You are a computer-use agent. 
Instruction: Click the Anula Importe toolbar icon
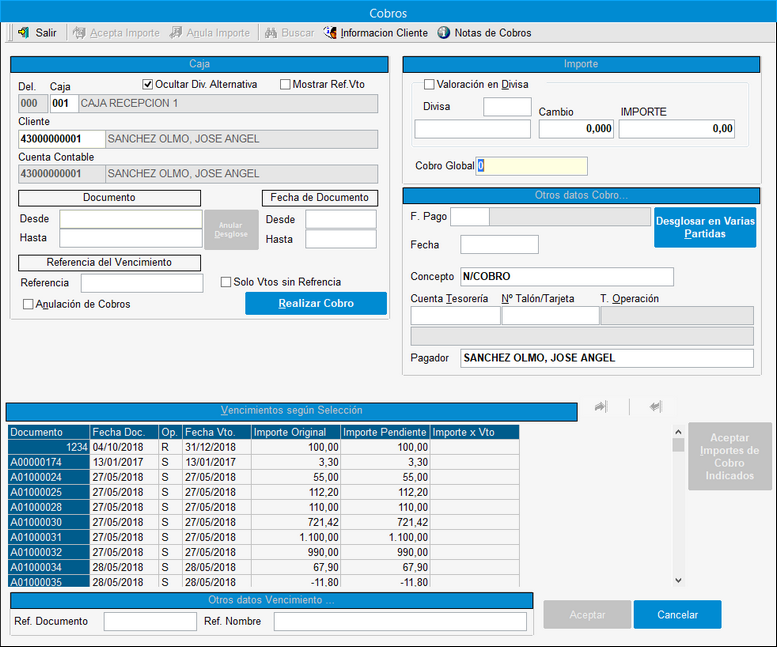pos(178,33)
